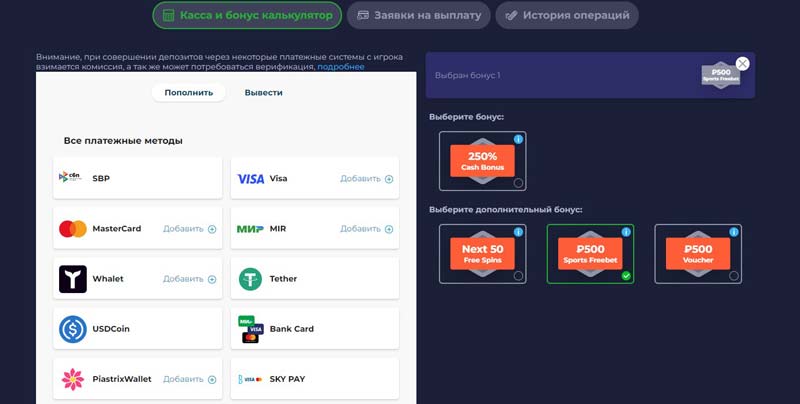800x404 pixels.
Task: Select the 250% Cash Bonus radio button
Action: pyautogui.click(x=518, y=183)
